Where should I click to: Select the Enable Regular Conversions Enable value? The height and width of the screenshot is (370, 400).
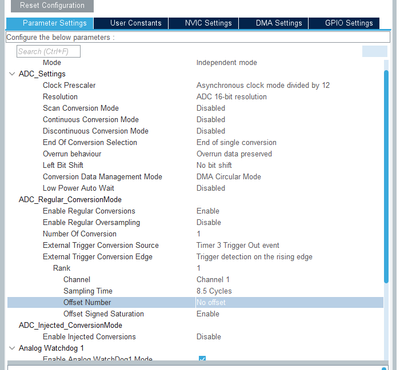(x=208, y=211)
